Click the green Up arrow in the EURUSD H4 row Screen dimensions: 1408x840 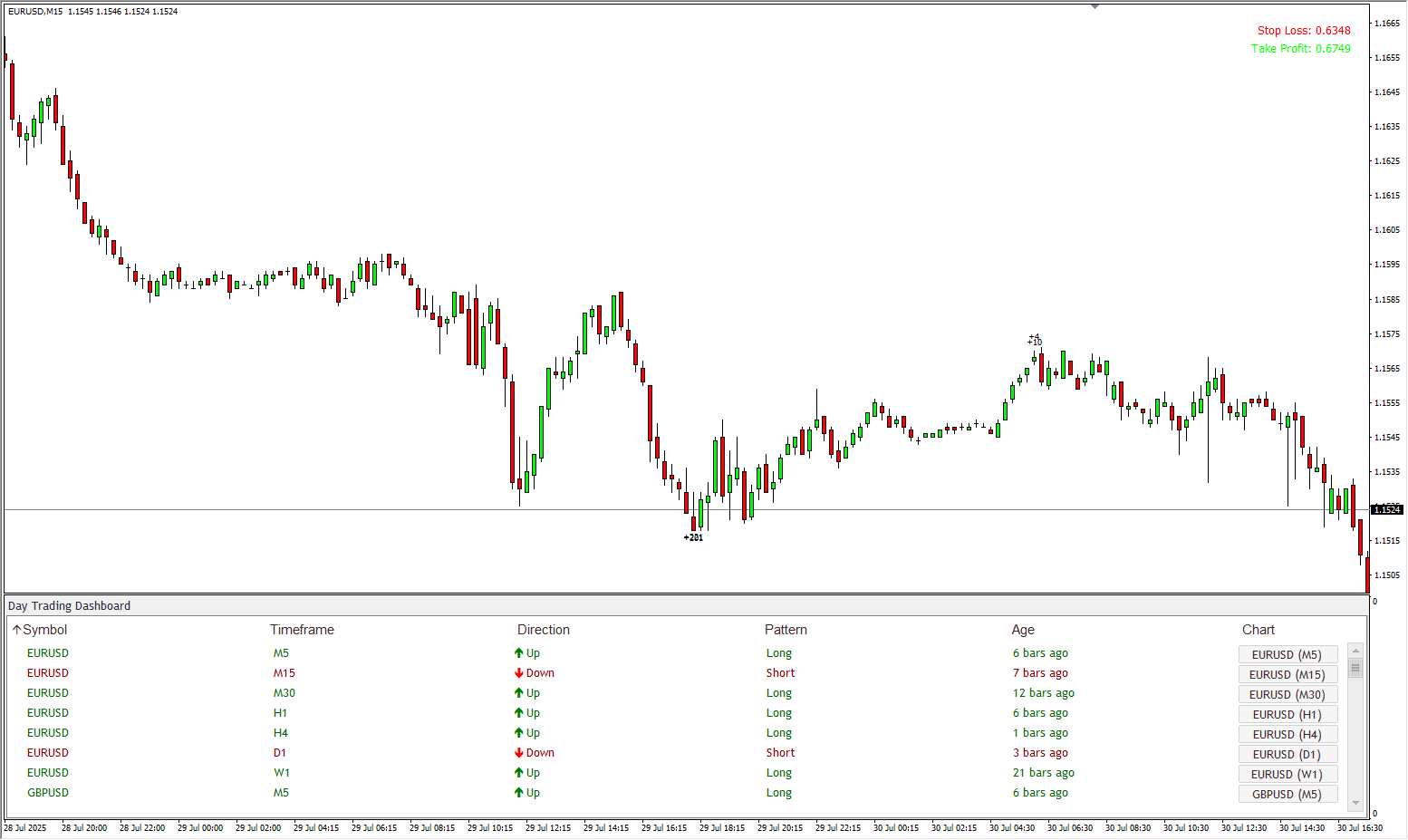(519, 733)
